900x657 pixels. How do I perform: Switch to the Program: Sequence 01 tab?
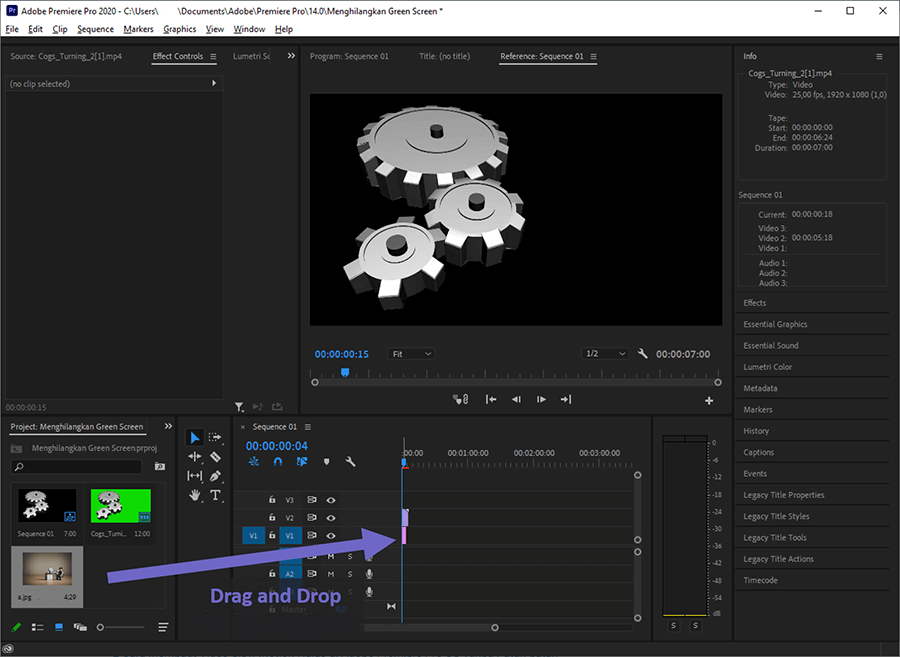click(x=349, y=56)
